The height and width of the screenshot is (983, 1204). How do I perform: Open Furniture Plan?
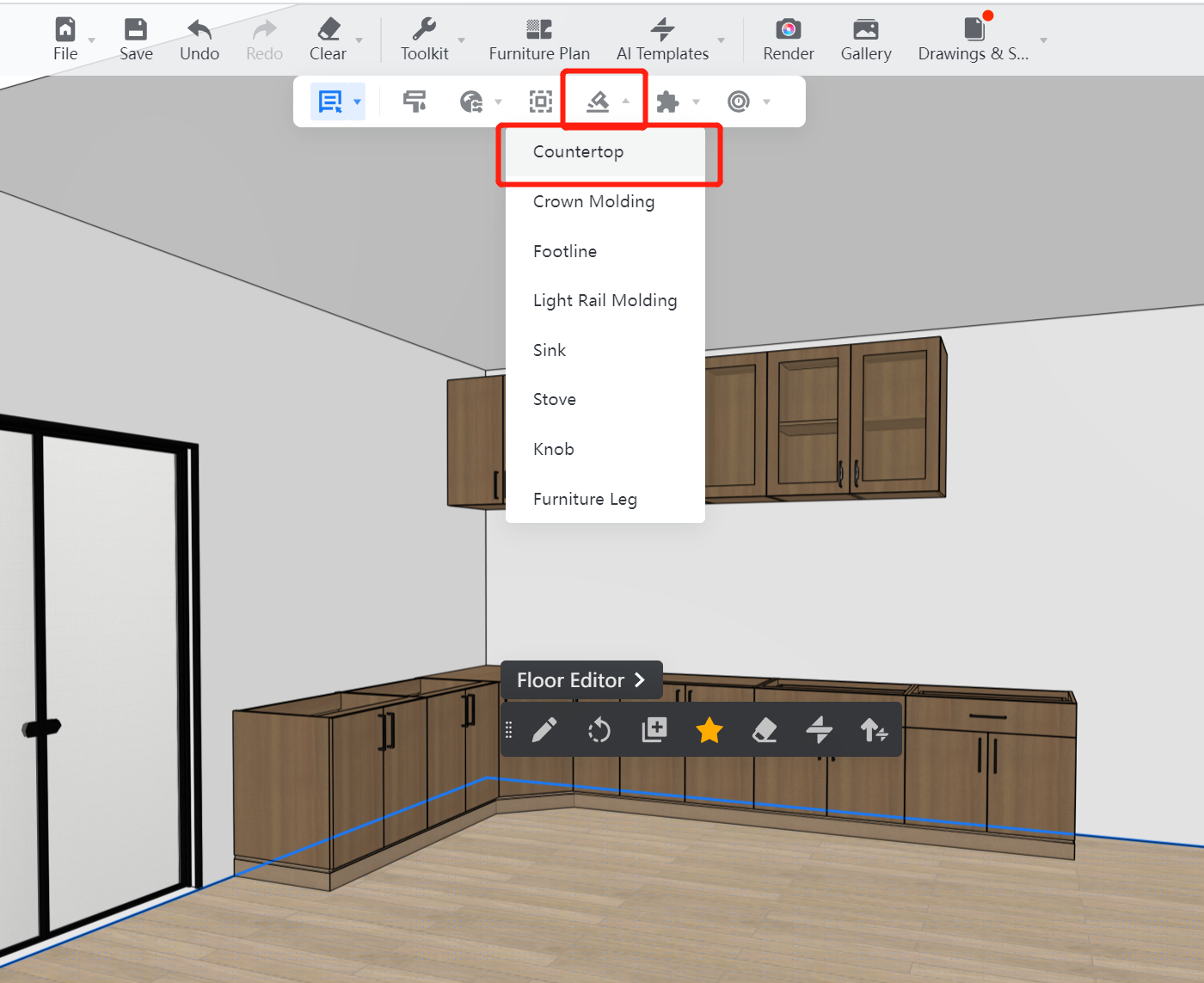point(539,40)
